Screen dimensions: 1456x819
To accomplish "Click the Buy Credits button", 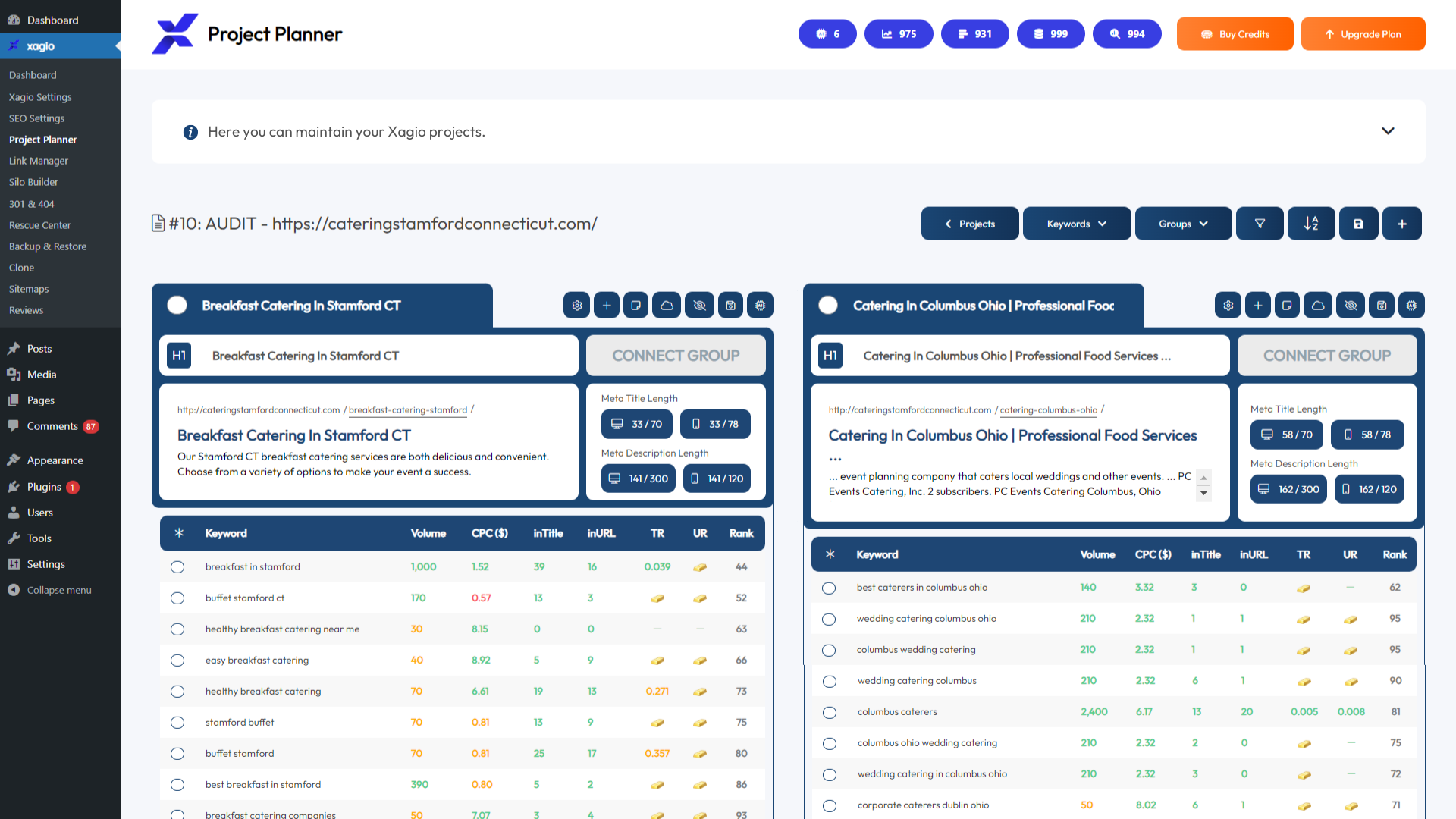I will tap(1235, 33).
